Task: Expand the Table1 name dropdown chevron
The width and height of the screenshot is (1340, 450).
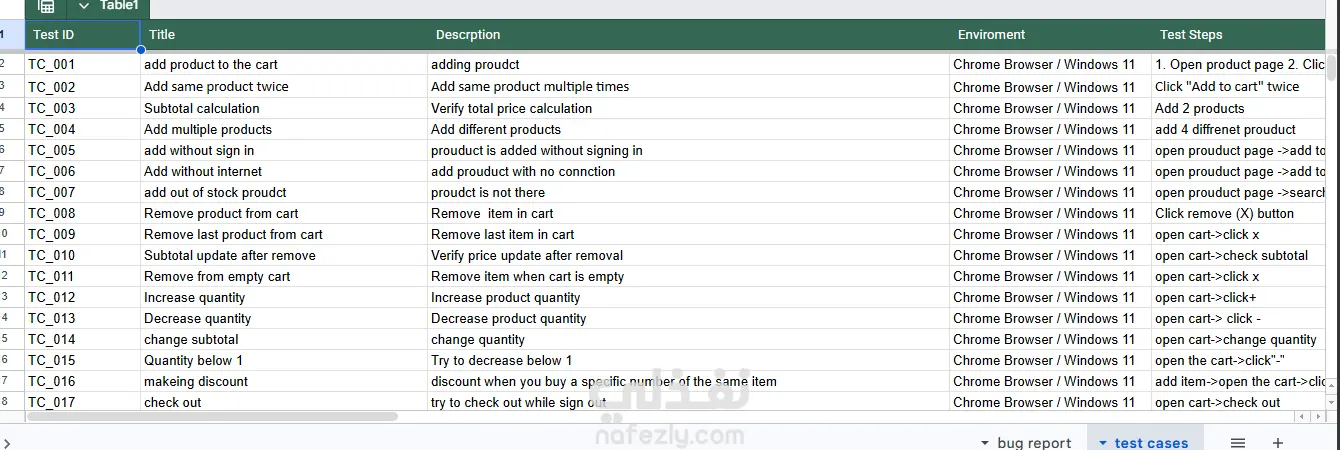Action: [84, 6]
